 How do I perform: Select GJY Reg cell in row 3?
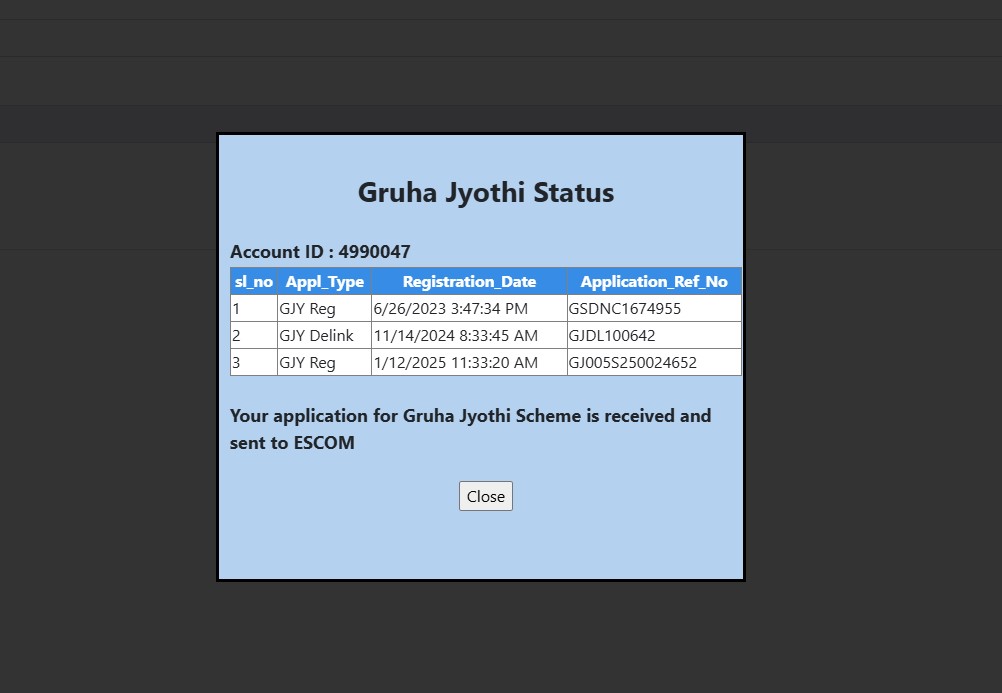(324, 362)
